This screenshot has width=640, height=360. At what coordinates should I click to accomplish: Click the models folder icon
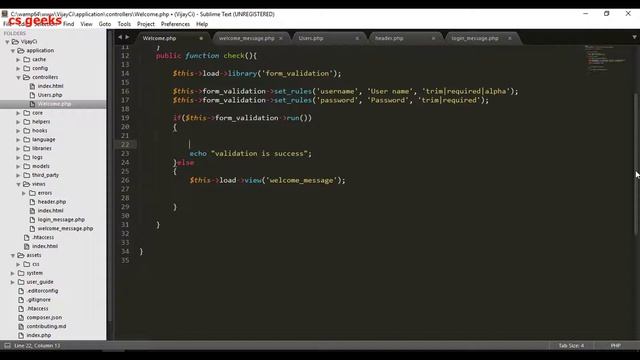[27, 167]
